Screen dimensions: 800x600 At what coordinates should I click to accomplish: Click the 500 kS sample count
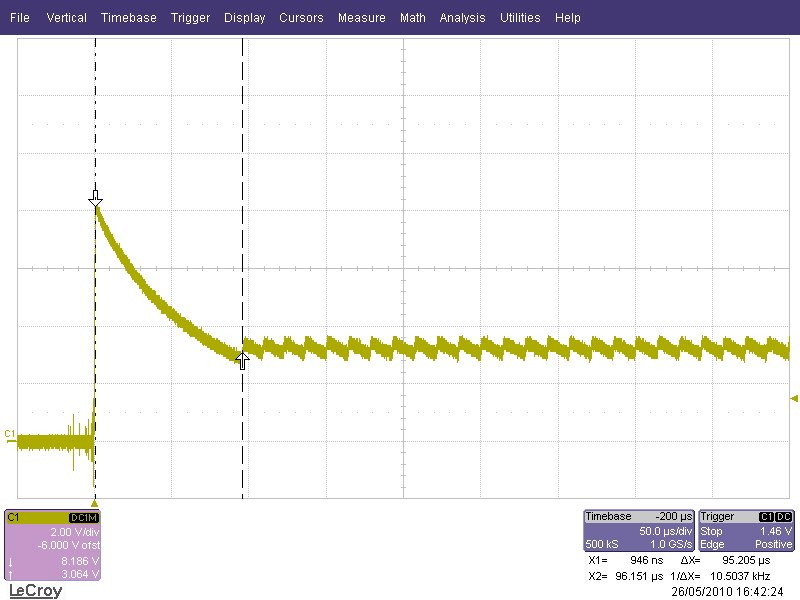pyautogui.click(x=602, y=544)
